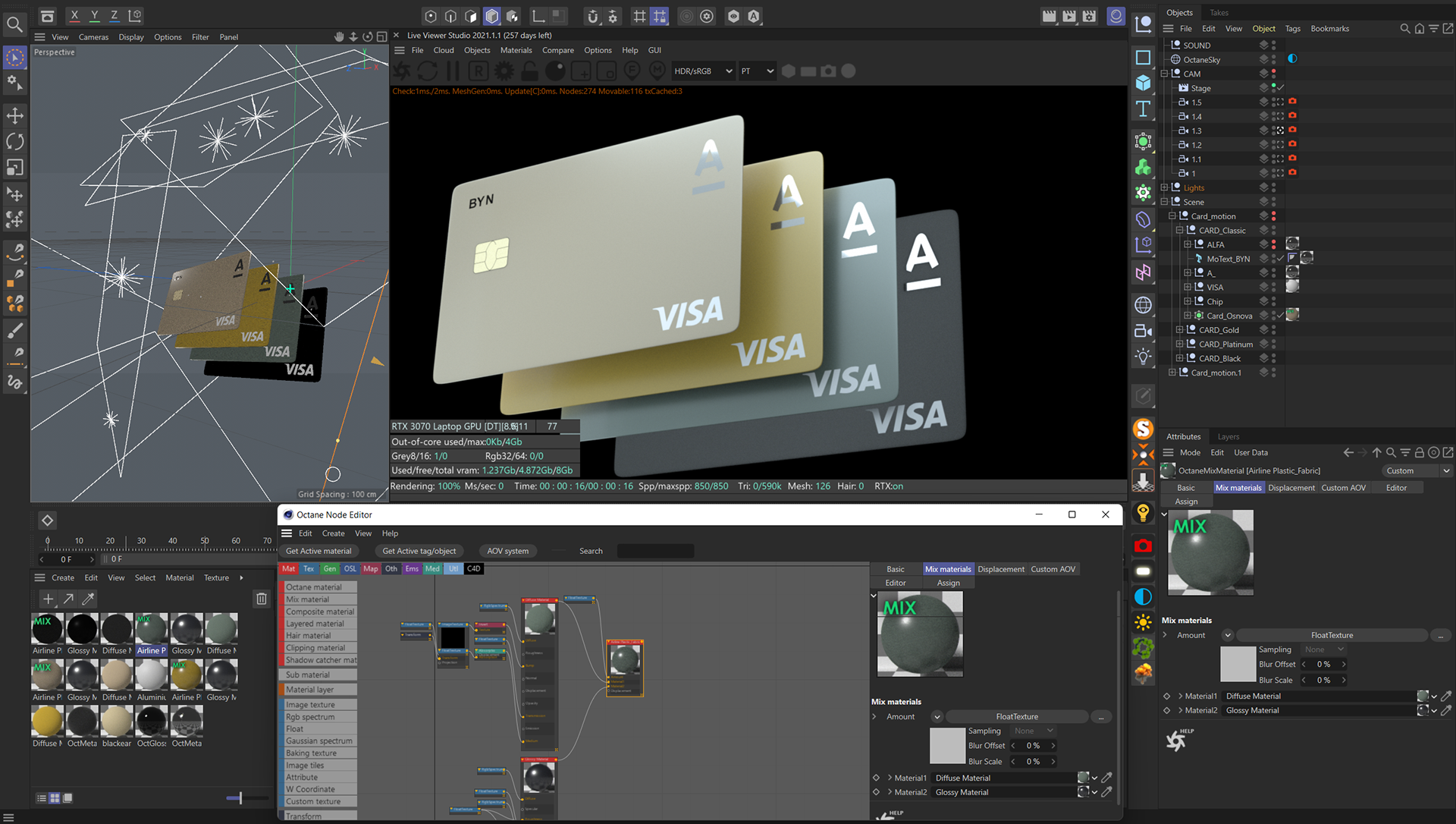
Task: Switch to the Layers tab in Attributes
Action: pos(1228,436)
